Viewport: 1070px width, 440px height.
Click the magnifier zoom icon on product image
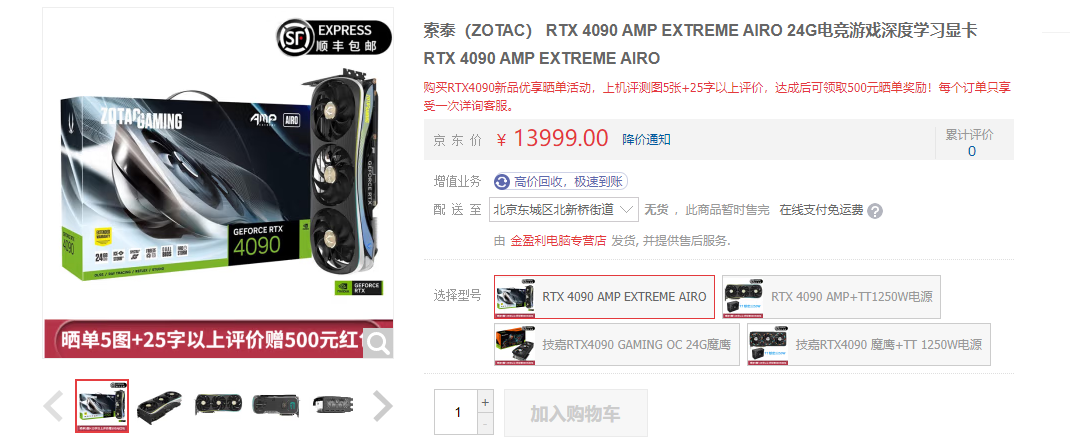tap(377, 343)
